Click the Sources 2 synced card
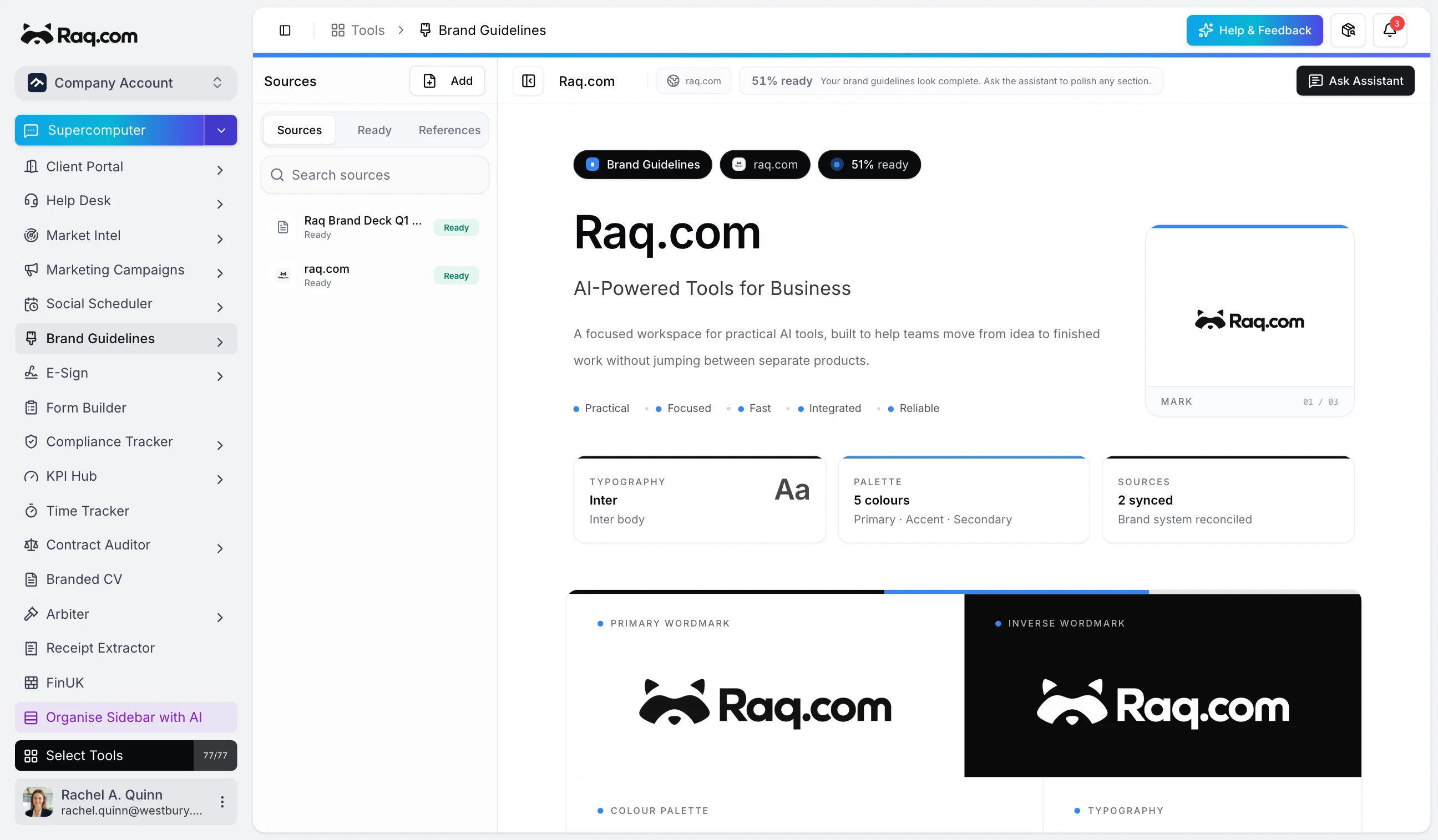The image size is (1438, 840). [x=1227, y=500]
